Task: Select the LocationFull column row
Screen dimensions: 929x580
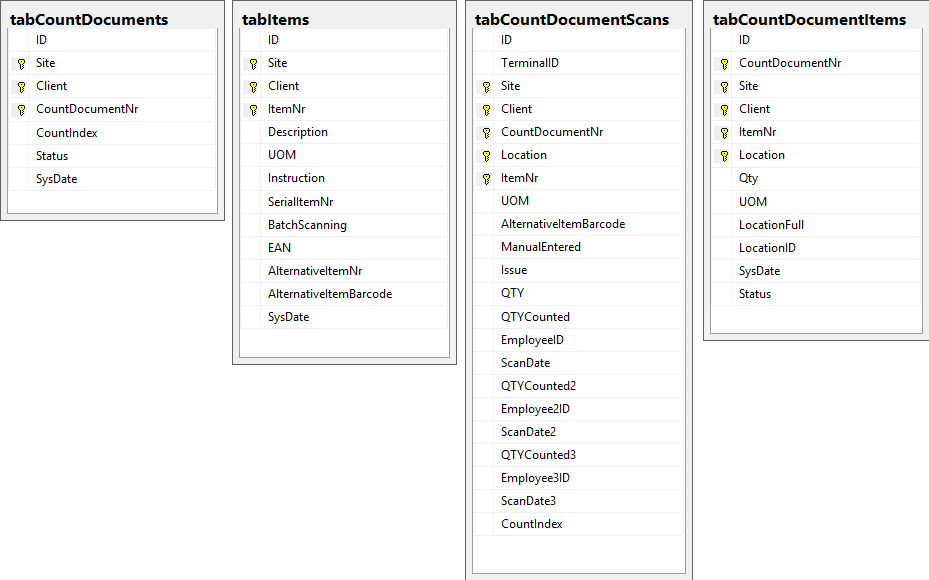Action: pyautogui.click(x=771, y=225)
